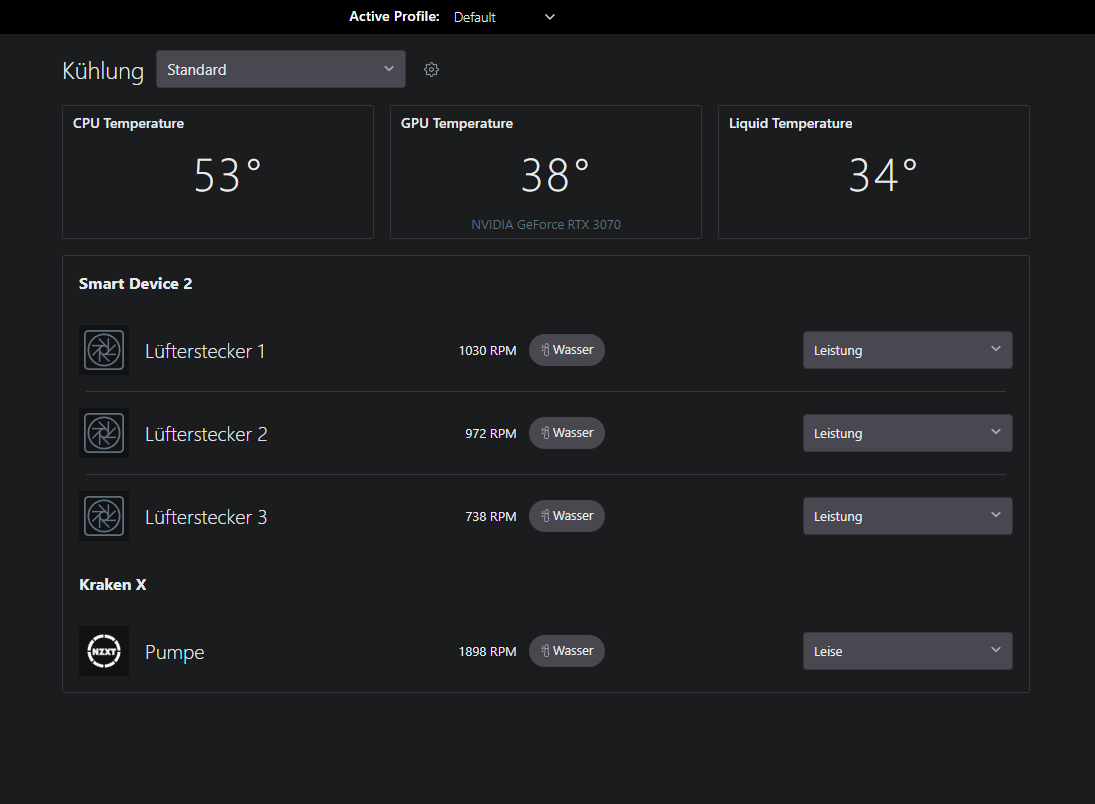This screenshot has width=1095, height=804.
Task: Open Leistung dropdown for Lüfterstecker 3
Action: coord(907,516)
